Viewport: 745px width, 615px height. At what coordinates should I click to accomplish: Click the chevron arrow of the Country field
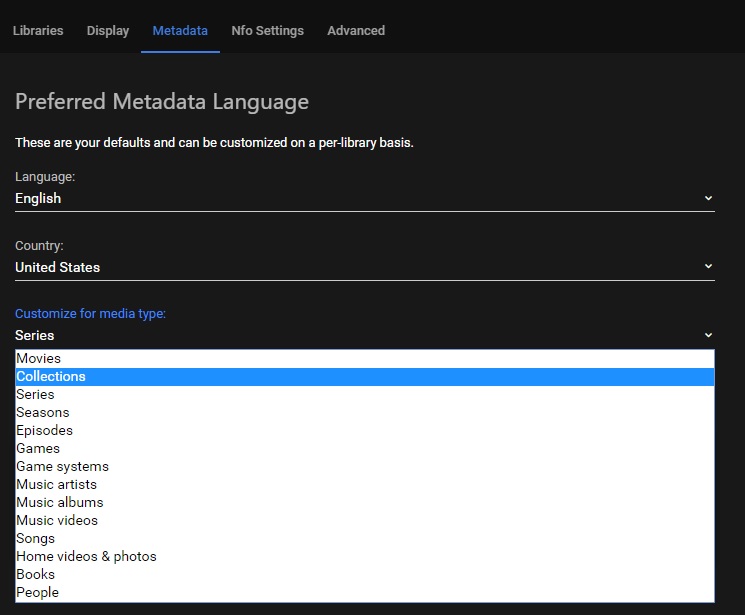coord(708,266)
